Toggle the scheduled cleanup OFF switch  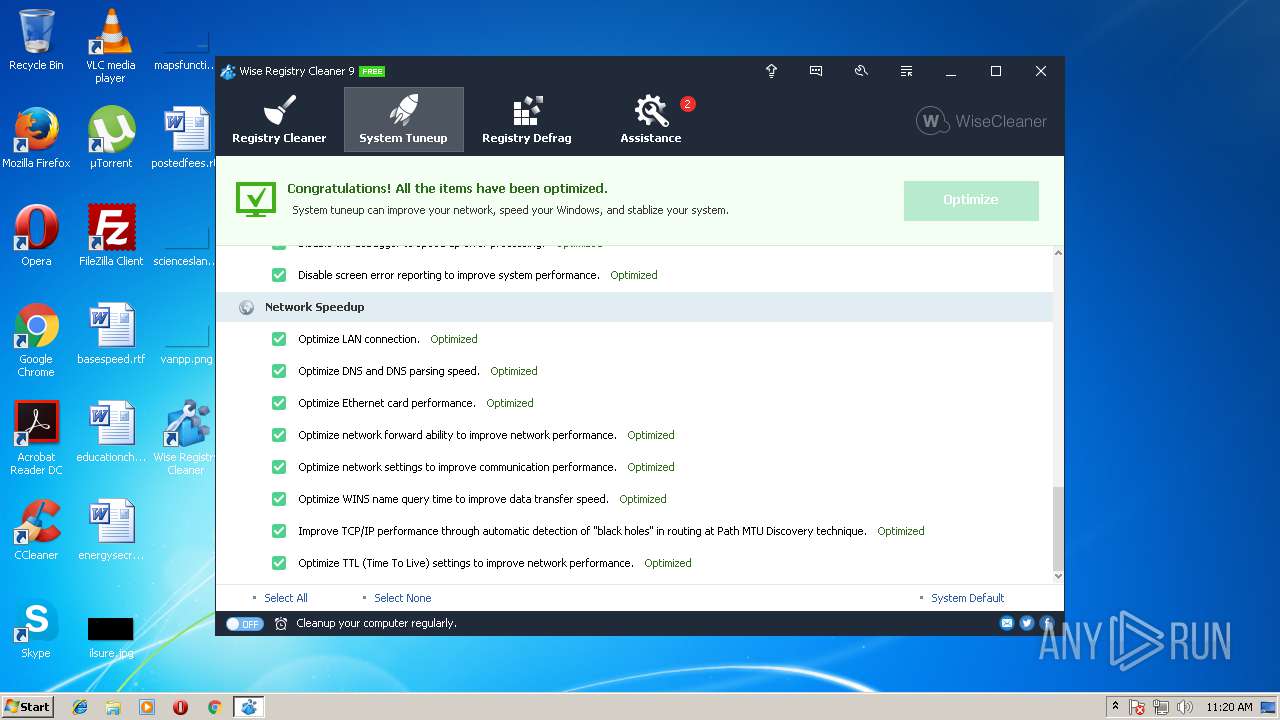point(244,624)
